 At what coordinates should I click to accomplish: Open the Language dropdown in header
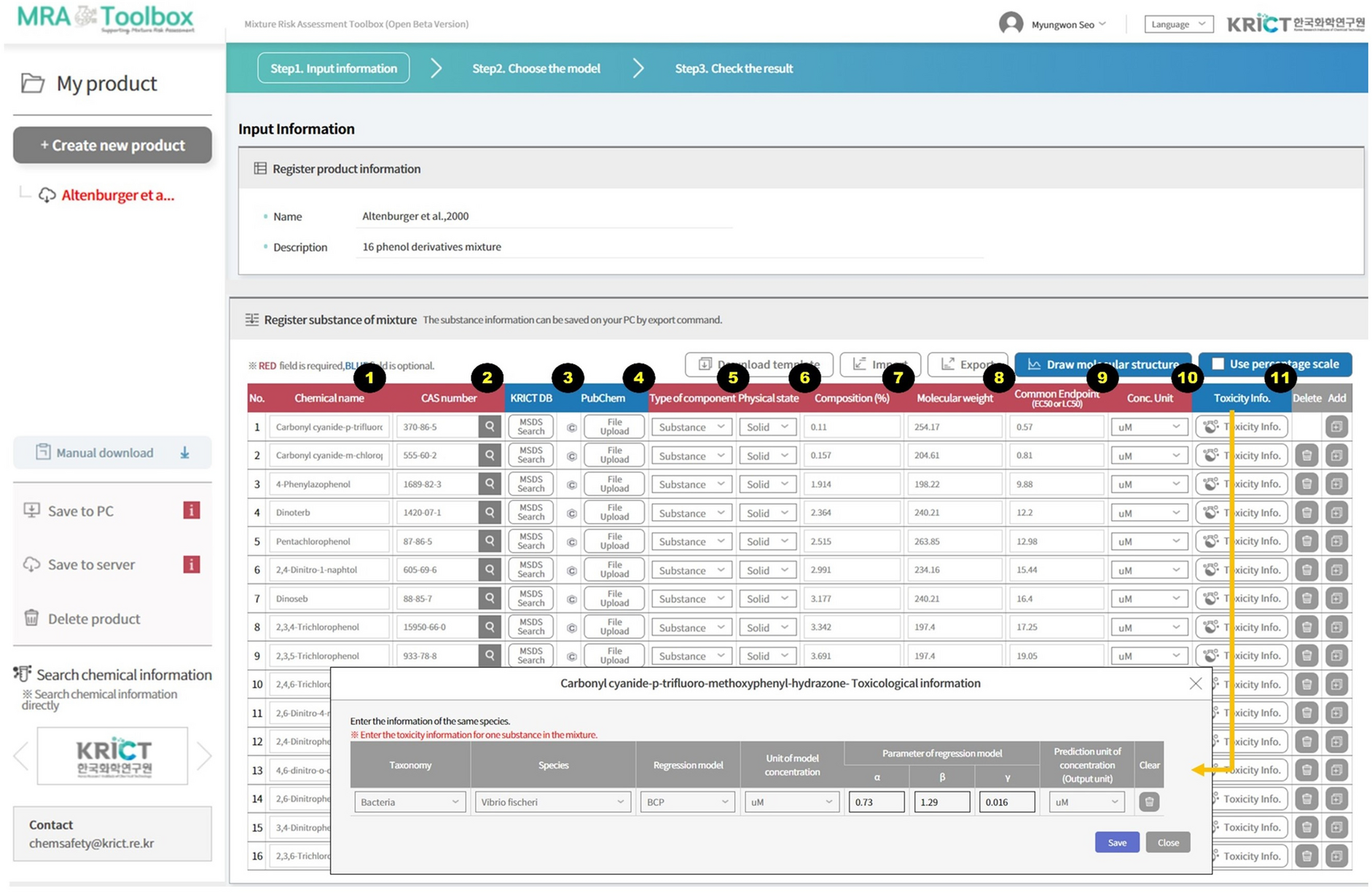tap(1178, 24)
